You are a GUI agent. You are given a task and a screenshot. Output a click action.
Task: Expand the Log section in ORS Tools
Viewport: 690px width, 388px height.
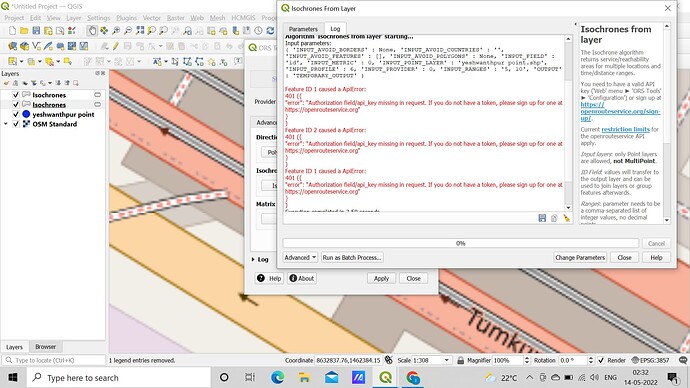pos(253,260)
